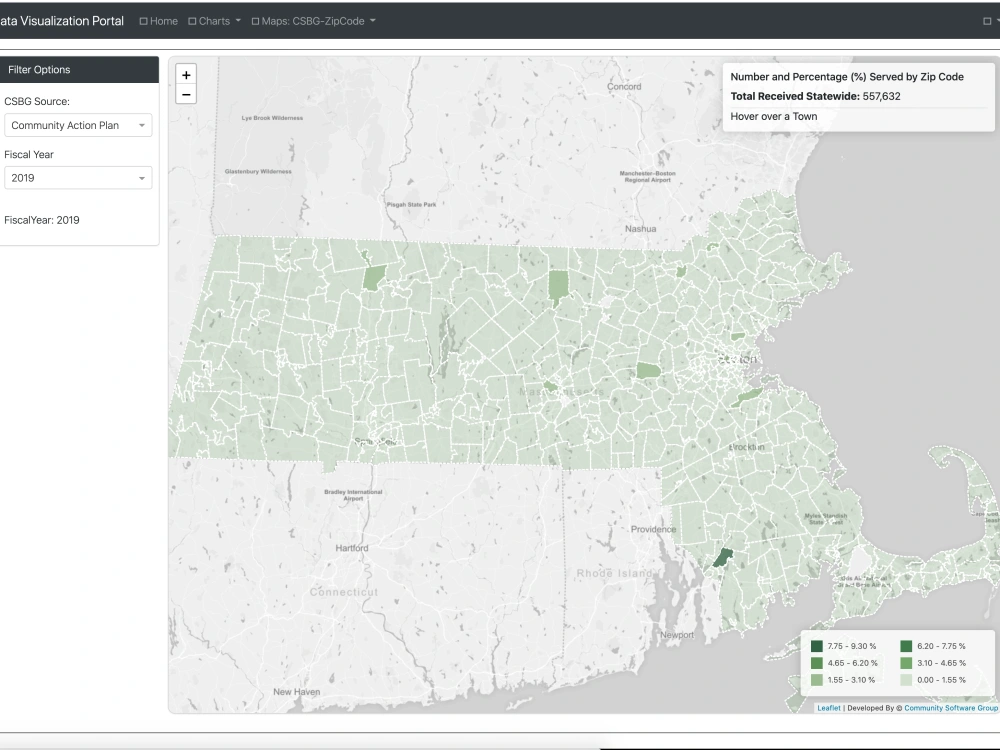This screenshot has width=1000, height=750.
Task: Zoom out using the map minus icon
Action: (186, 93)
